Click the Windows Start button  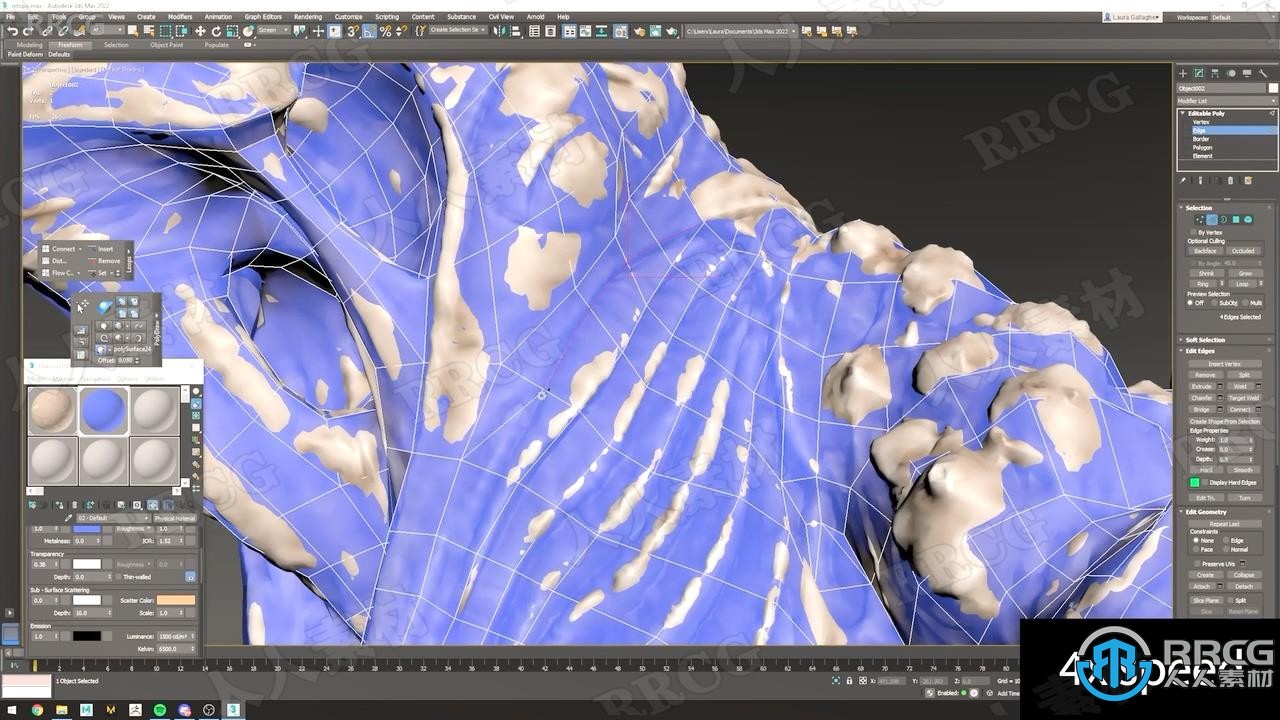tap(12, 710)
